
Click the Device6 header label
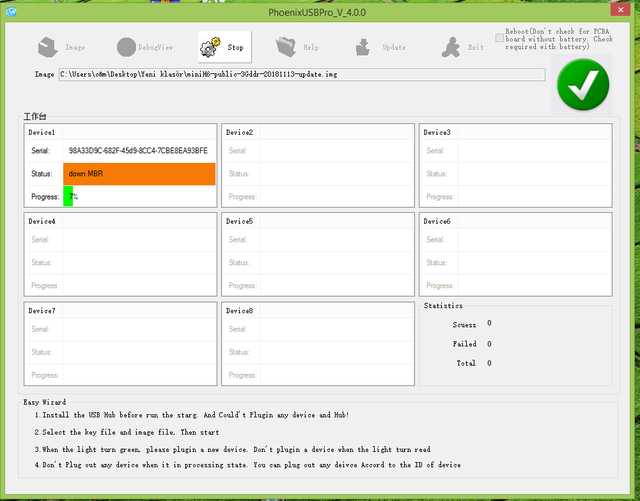click(x=437, y=221)
